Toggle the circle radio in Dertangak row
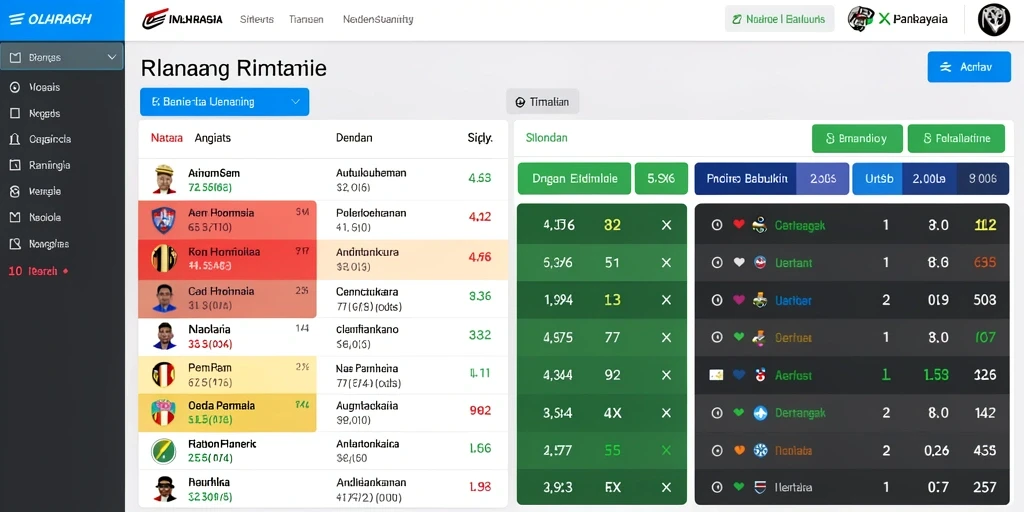This screenshot has height=512, width=1024. [716, 413]
